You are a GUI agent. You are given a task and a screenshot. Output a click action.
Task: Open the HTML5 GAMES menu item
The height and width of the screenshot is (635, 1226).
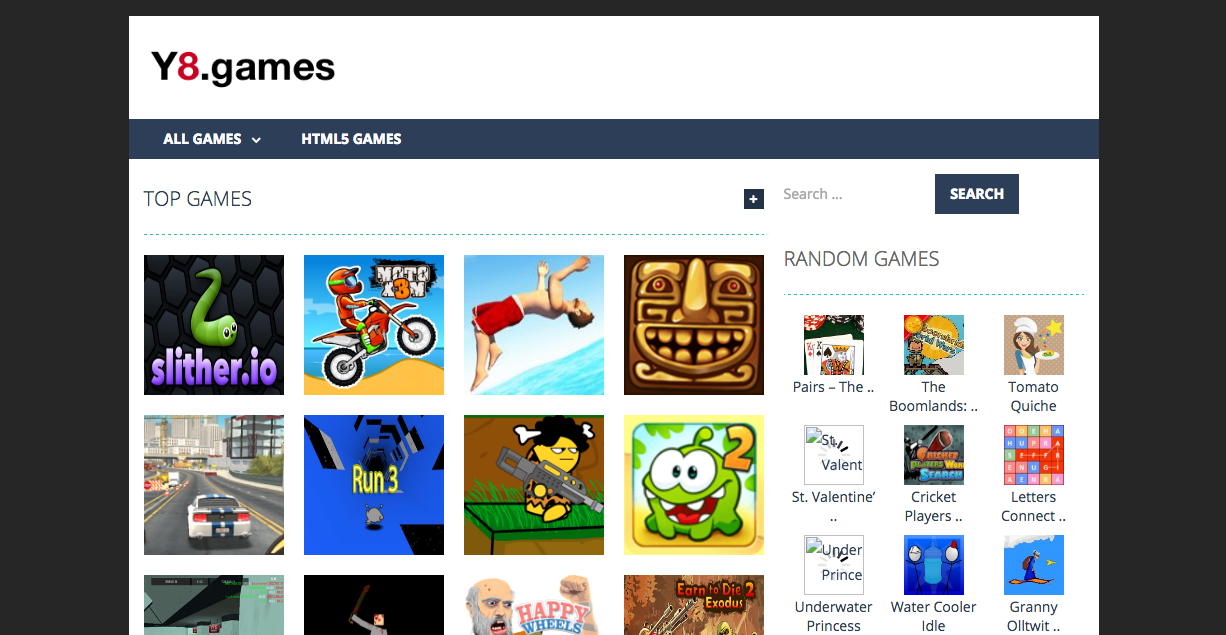pos(351,139)
